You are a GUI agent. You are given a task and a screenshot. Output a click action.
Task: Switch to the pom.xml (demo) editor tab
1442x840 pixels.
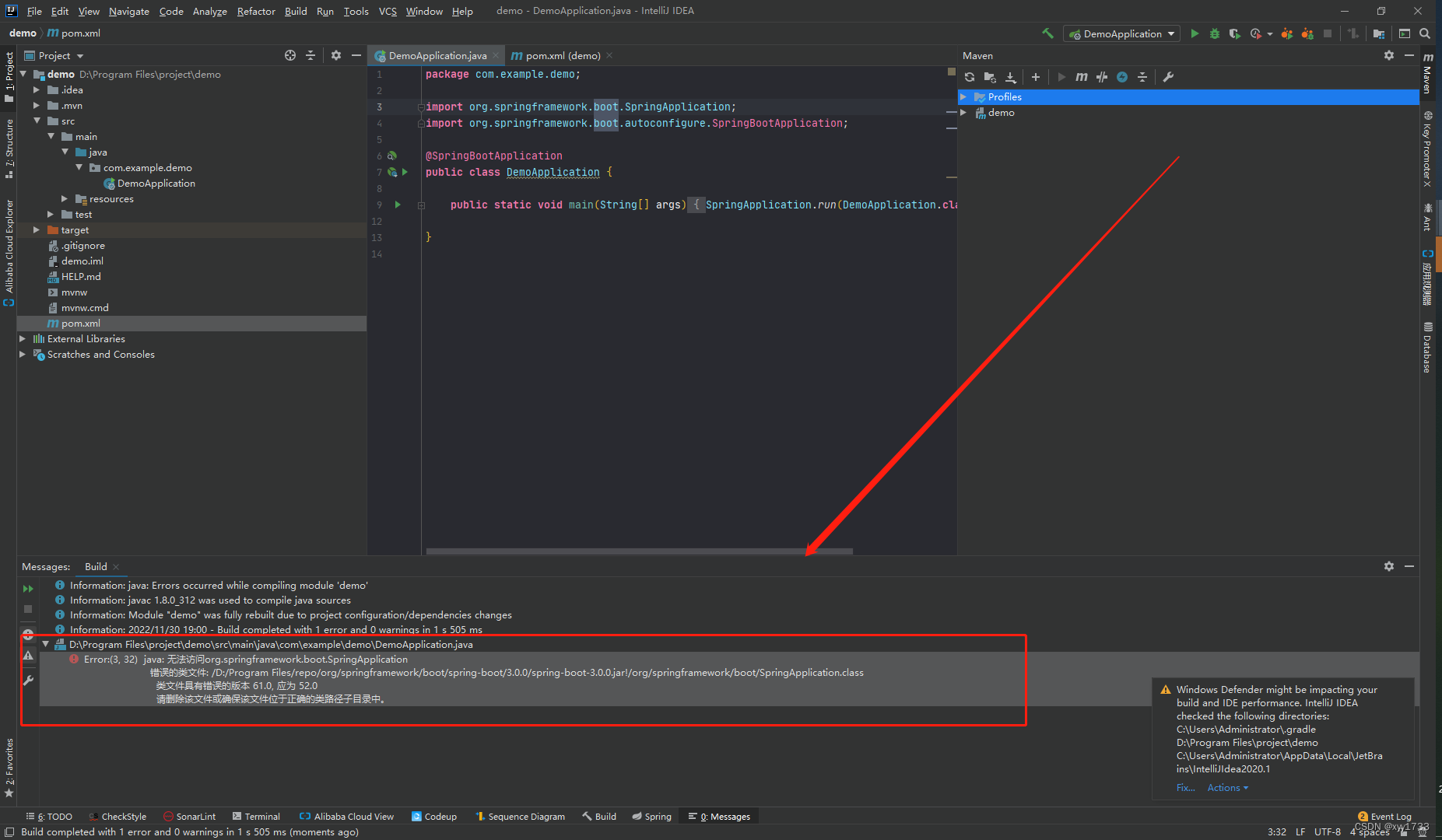(562, 55)
